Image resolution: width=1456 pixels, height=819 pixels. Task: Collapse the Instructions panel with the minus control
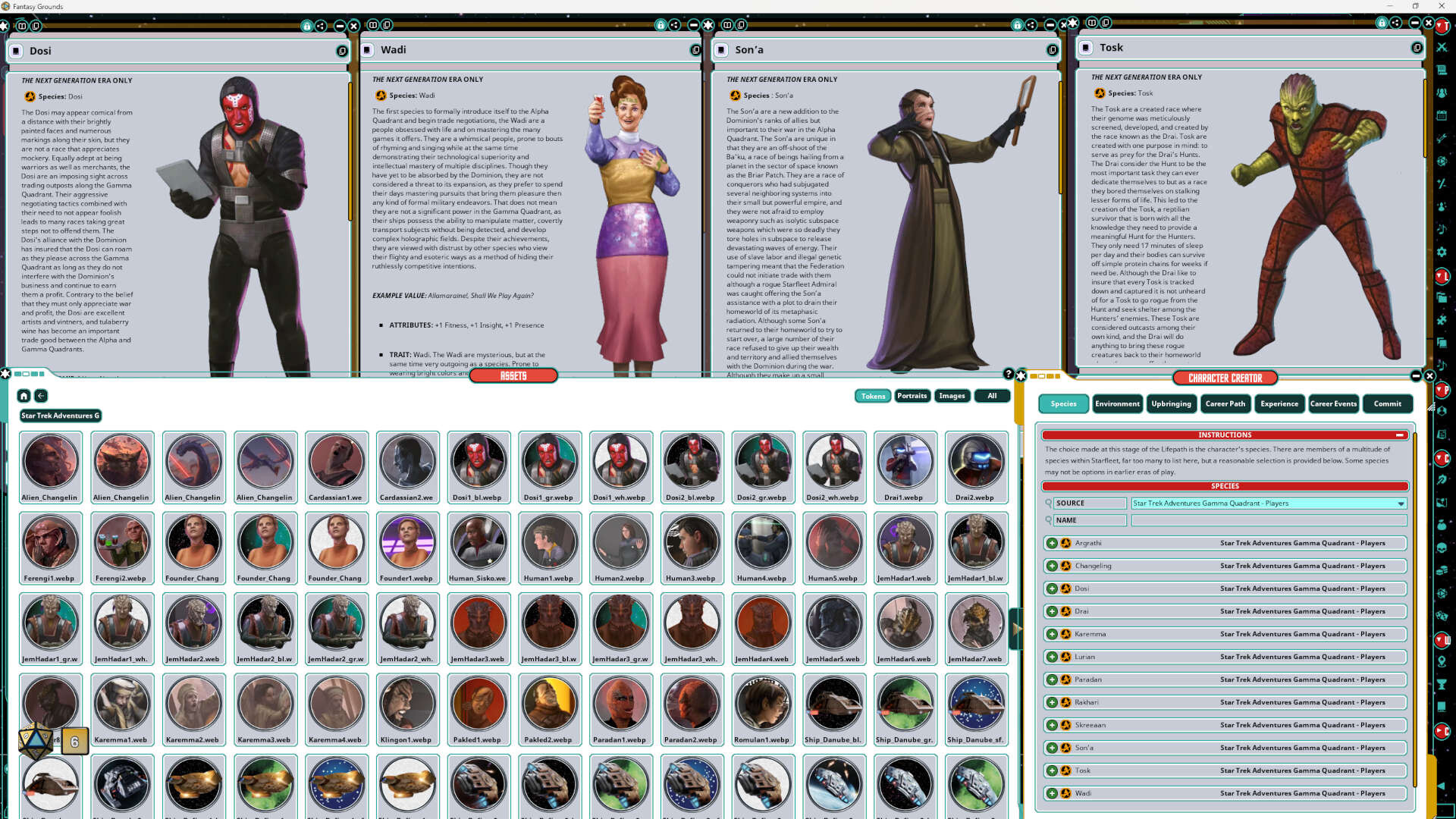1399,435
